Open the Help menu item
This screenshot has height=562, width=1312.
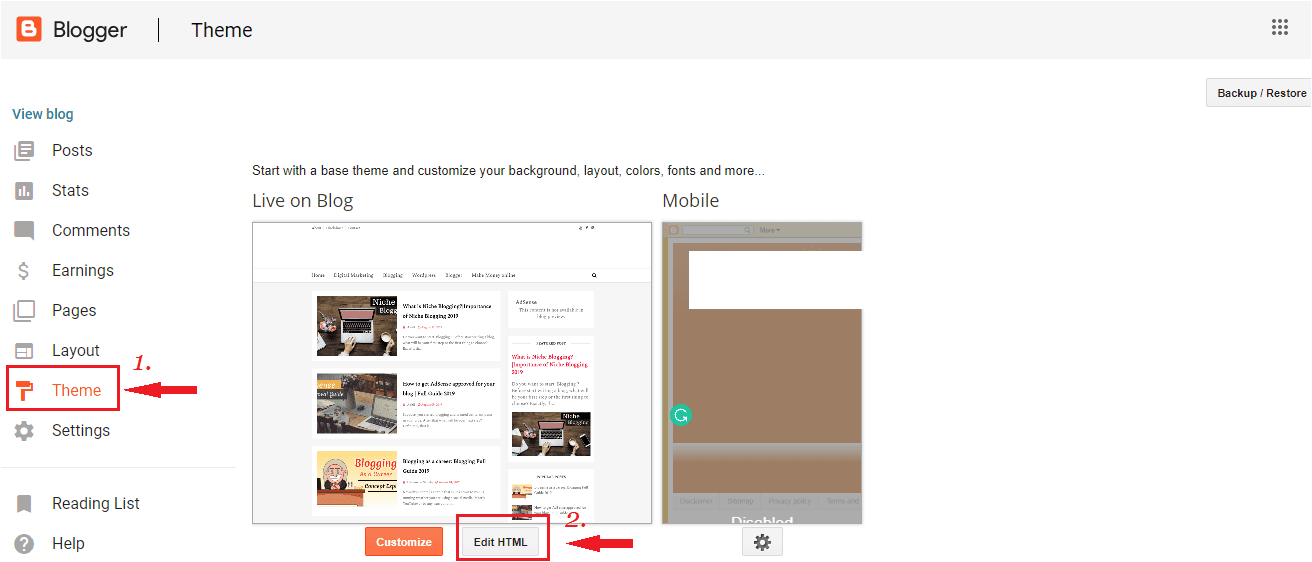[68, 544]
